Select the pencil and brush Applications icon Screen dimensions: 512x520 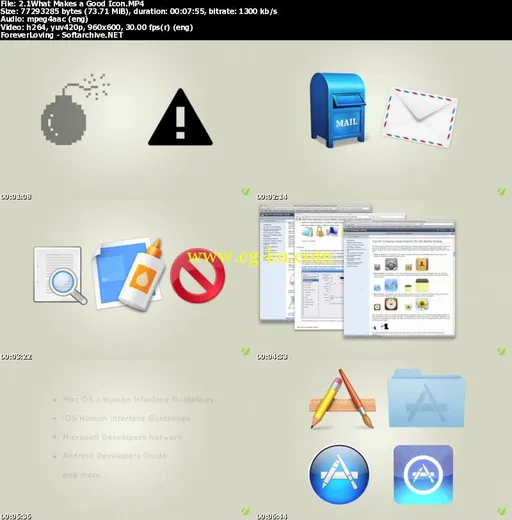pos(342,398)
